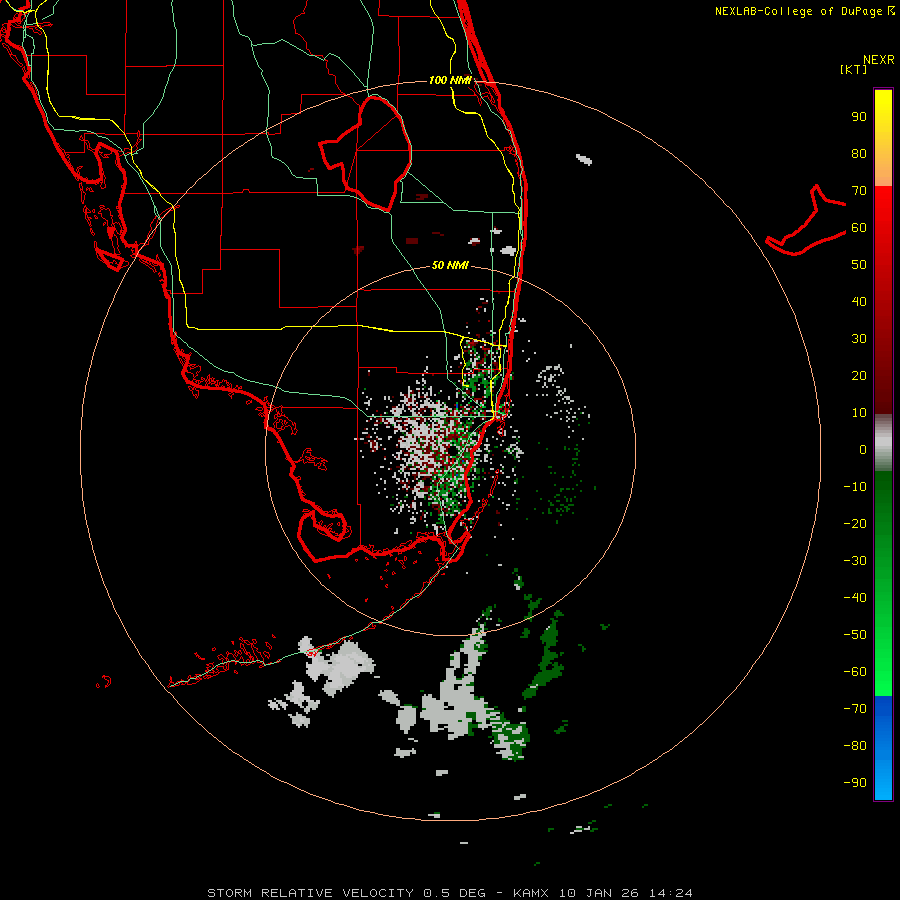Screen dimensions: 900x900
Task: Select the "NEXR" label above the color scale
Action: 878,60
